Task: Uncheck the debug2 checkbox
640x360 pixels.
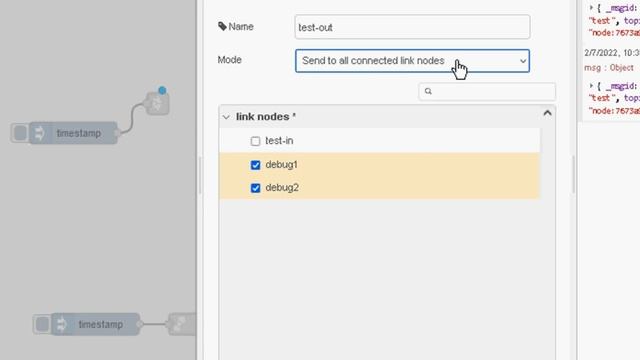Action: [255, 188]
